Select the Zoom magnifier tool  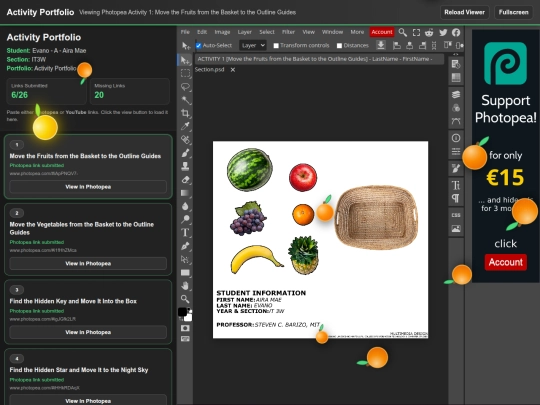[x=185, y=299]
